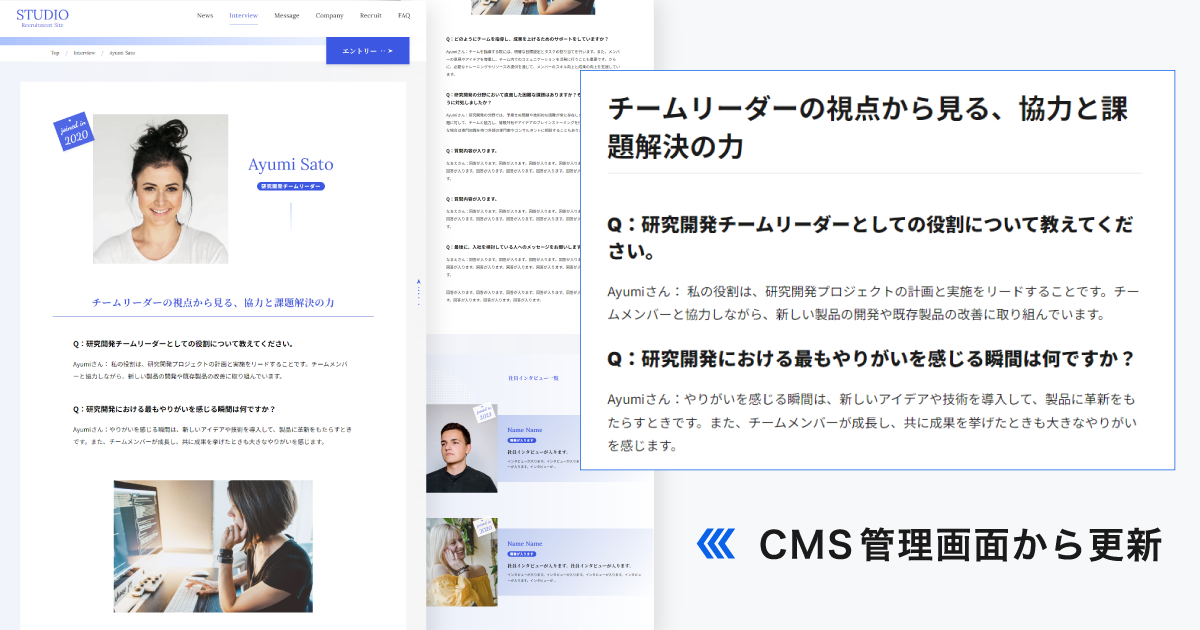This screenshot has width=1200, height=630.
Task: Click the STUDIO Recruitment Site logo
Action: (x=43, y=16)
